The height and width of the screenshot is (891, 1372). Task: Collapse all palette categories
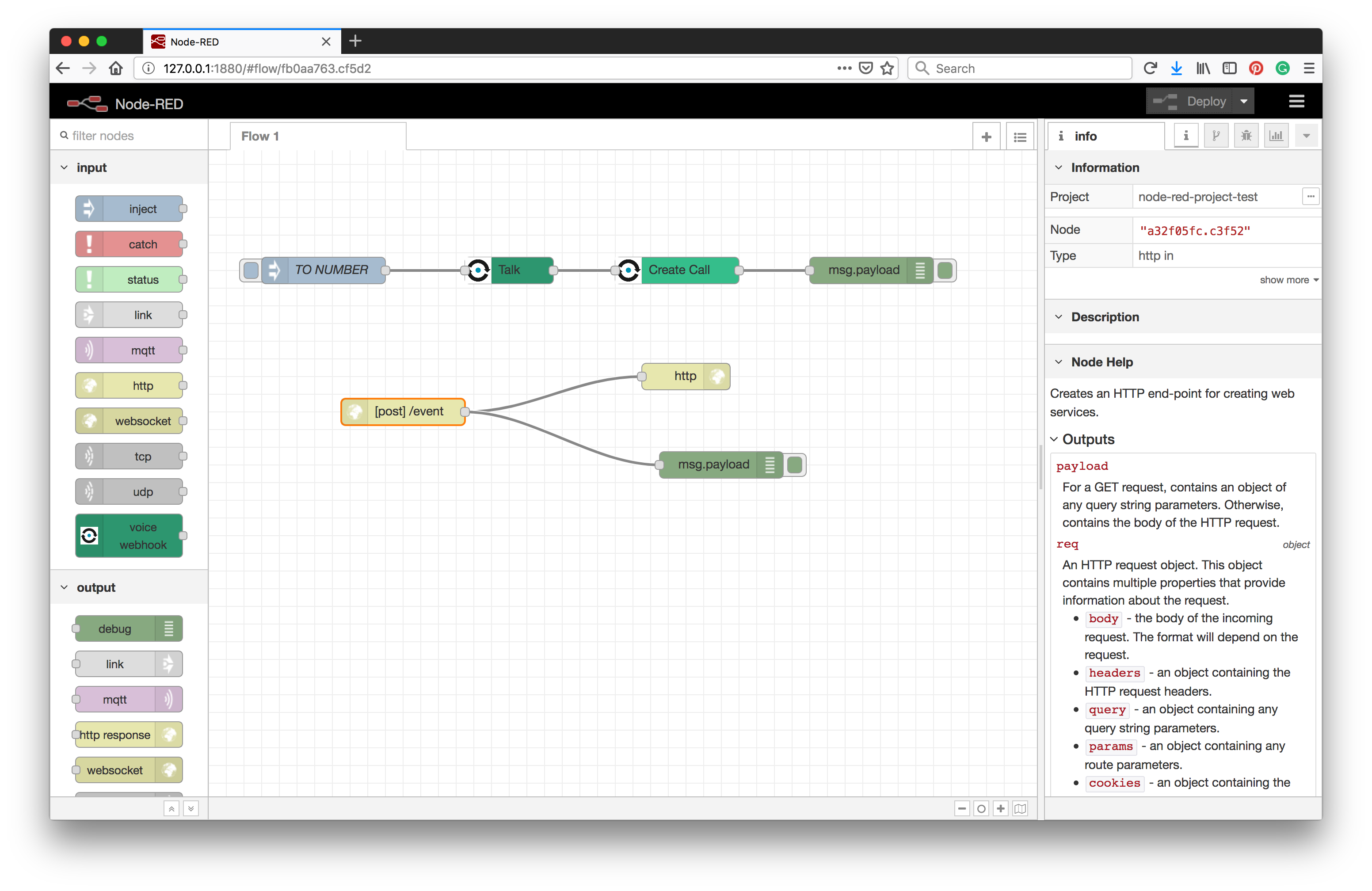pos(171,809)
